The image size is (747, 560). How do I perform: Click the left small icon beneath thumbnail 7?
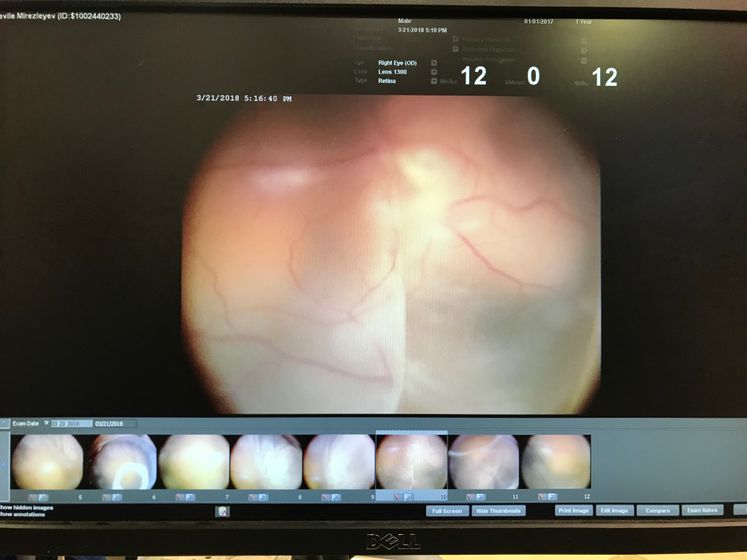coord(180,497)
